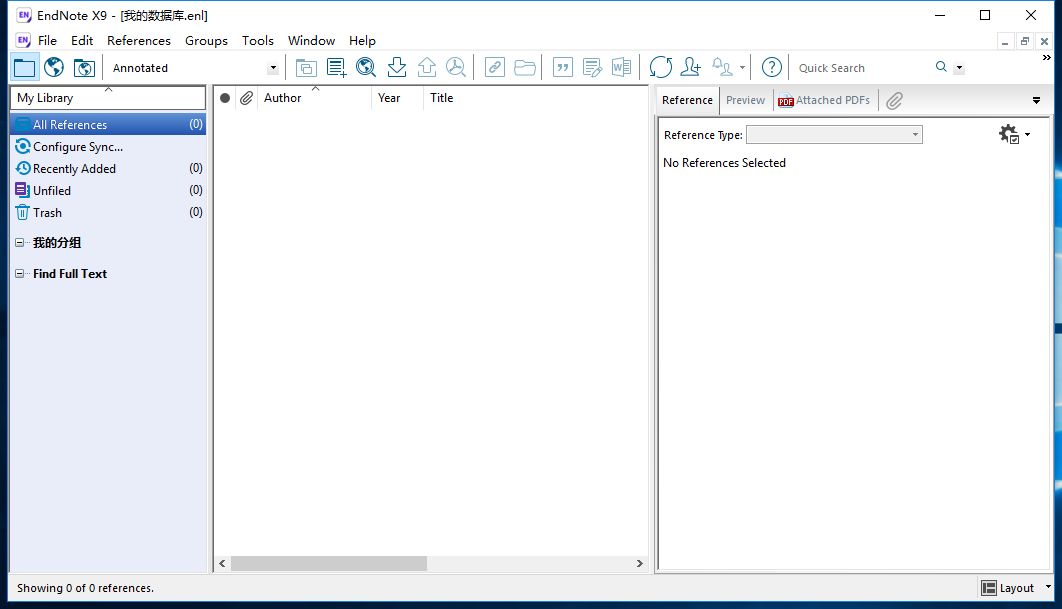
Task: Switch to the Preview tab
Action: pos(745,100)
